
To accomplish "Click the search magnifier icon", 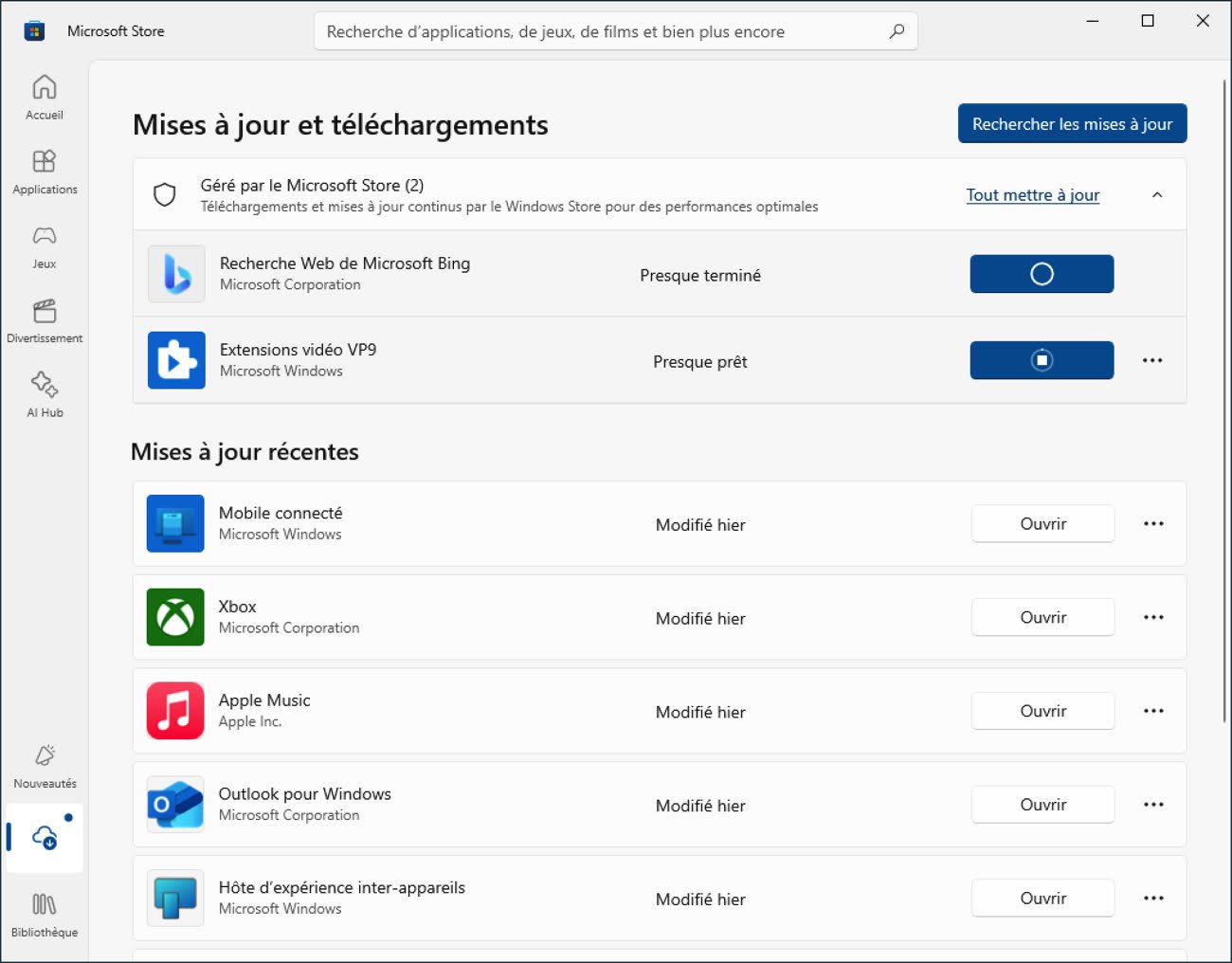I will pos(897,31).
